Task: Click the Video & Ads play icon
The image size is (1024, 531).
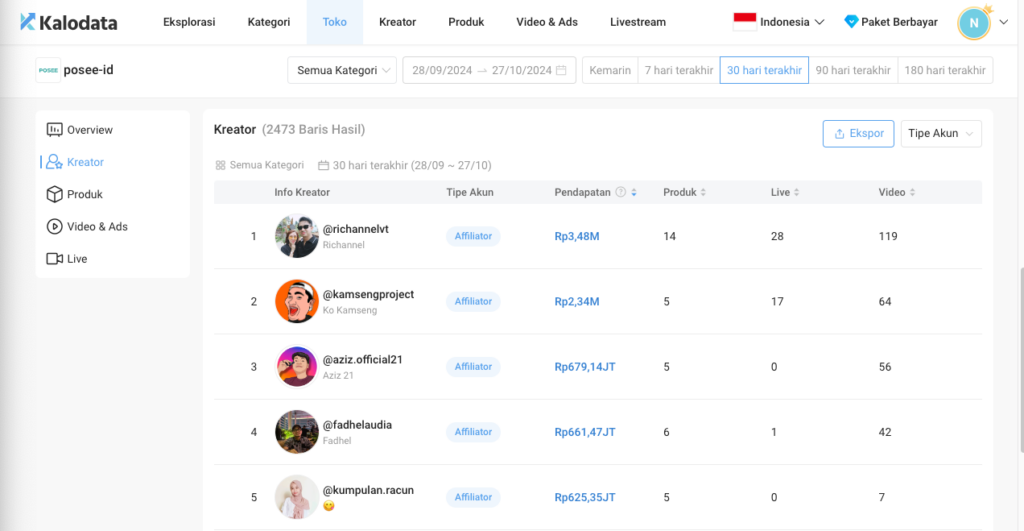Action: (54, 227)
